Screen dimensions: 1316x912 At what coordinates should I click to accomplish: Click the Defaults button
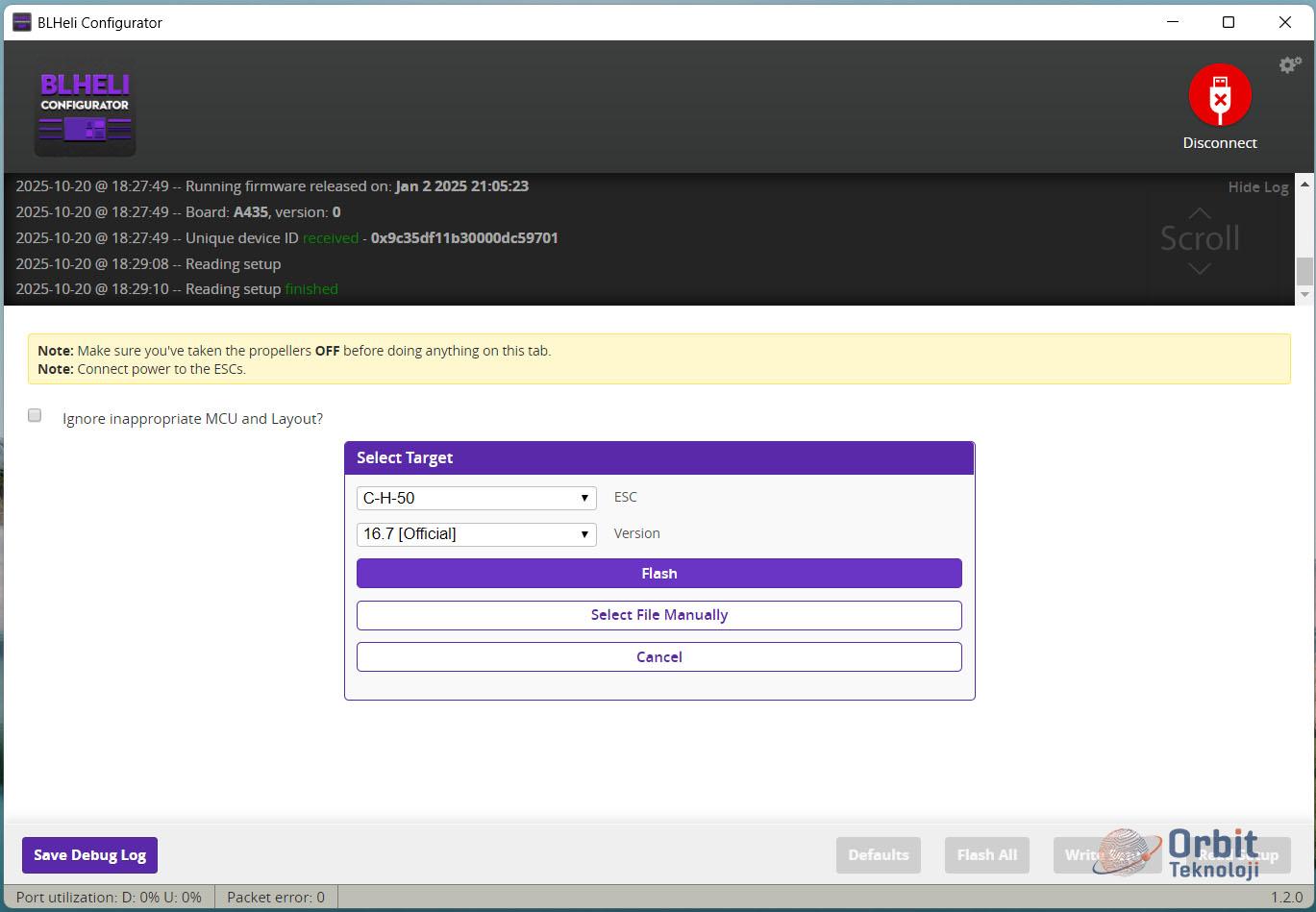878,855
